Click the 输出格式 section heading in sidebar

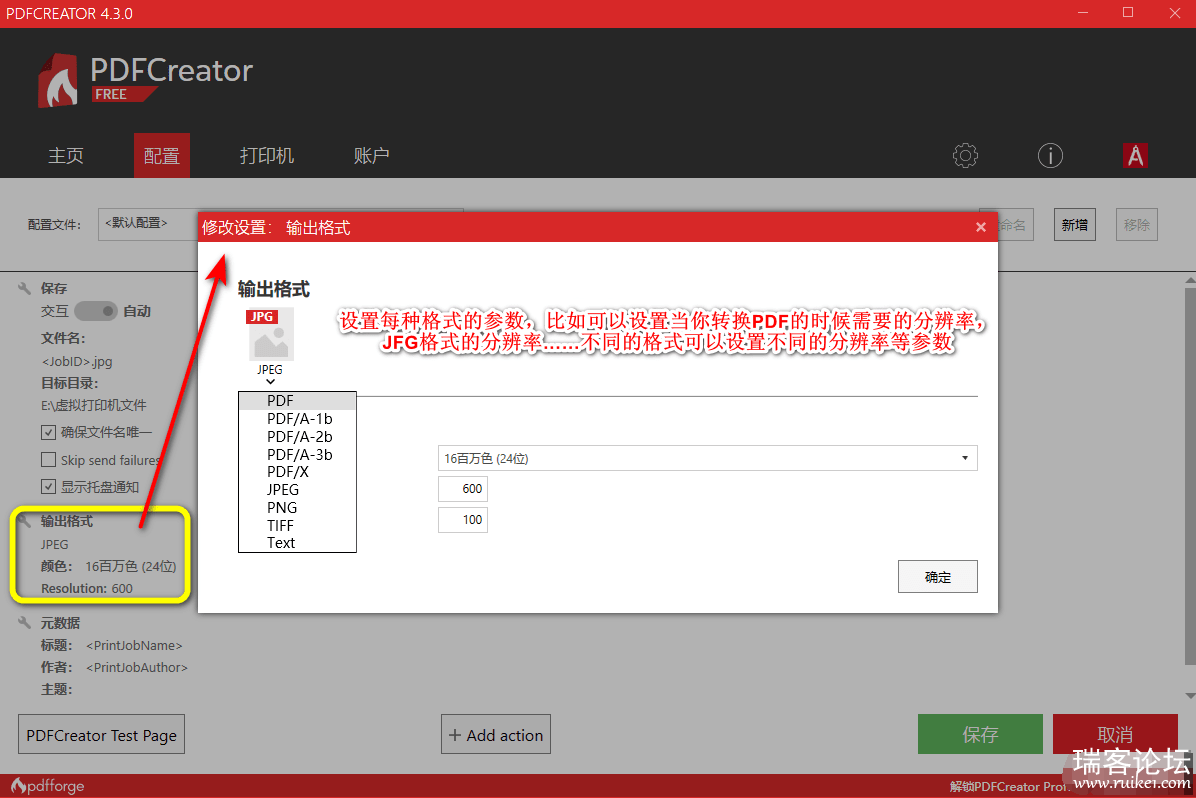pos(67,521)
